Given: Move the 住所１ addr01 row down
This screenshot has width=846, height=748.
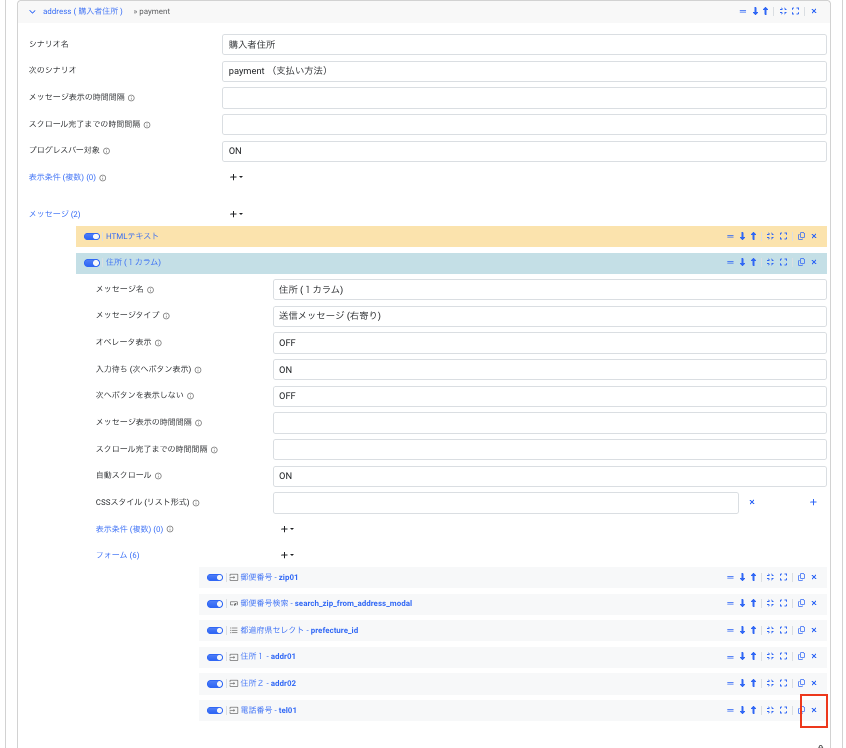Looking at the screenshot, I should 742,657.
